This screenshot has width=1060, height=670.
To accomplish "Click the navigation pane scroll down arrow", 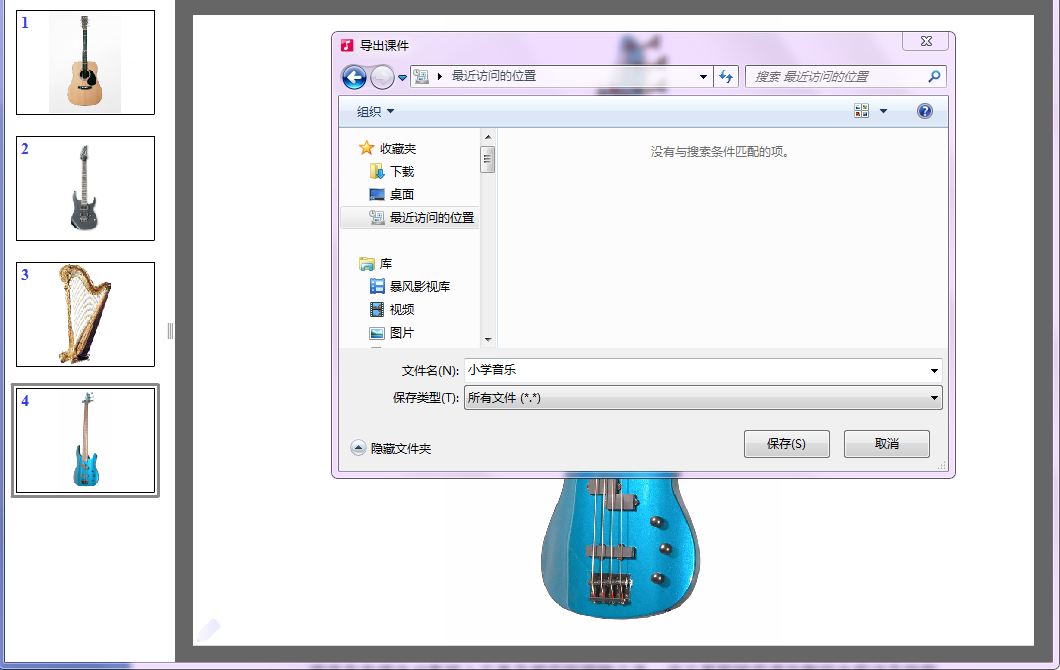I will [x=488, y=340].
